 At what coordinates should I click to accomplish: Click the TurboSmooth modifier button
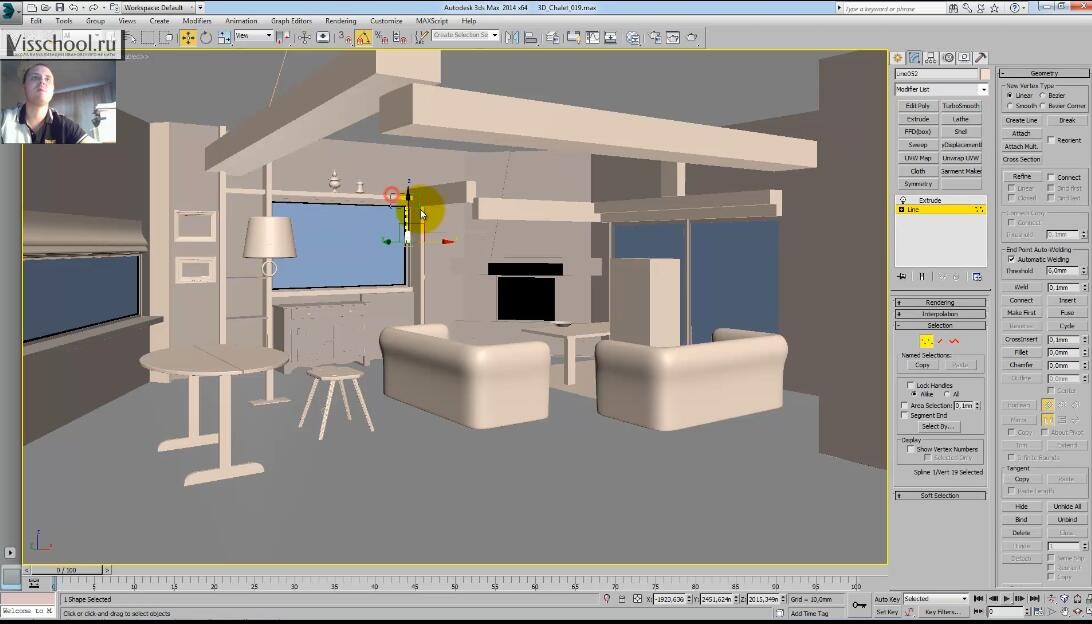coord(961,106)
